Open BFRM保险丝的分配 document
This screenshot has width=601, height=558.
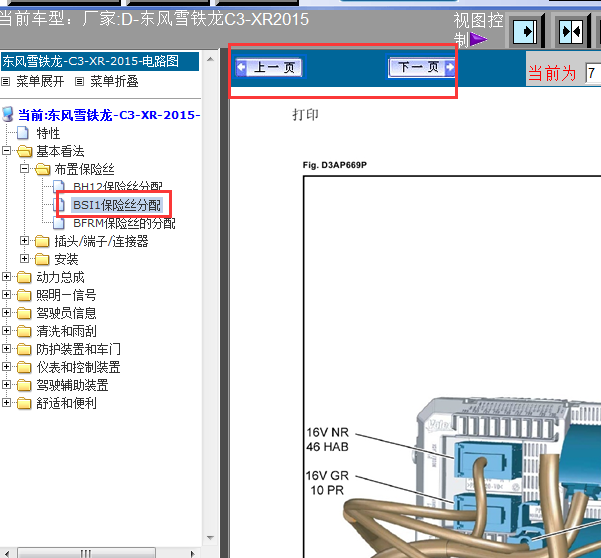pos(124,223)
